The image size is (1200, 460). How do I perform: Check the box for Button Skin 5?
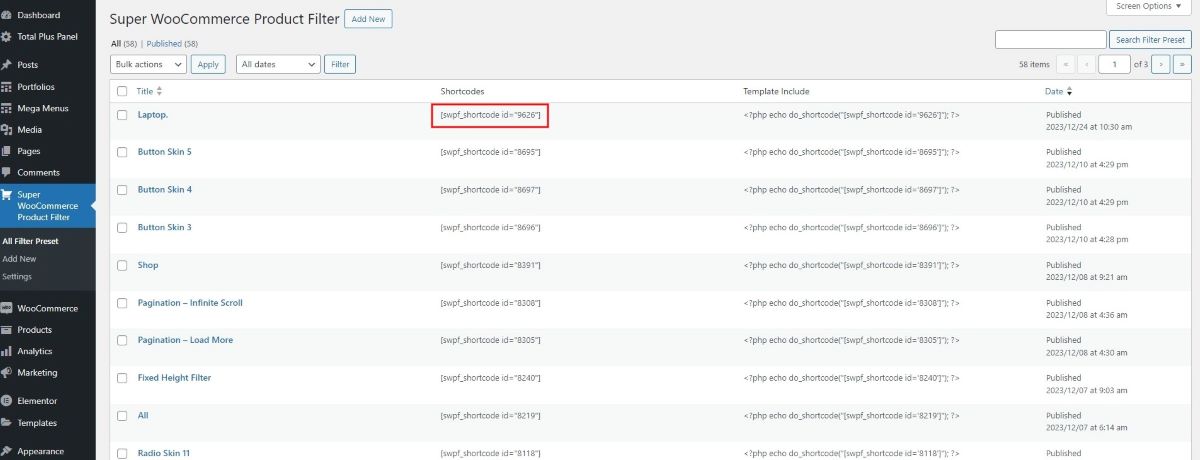pyautogui.click(x=122, y=152)
